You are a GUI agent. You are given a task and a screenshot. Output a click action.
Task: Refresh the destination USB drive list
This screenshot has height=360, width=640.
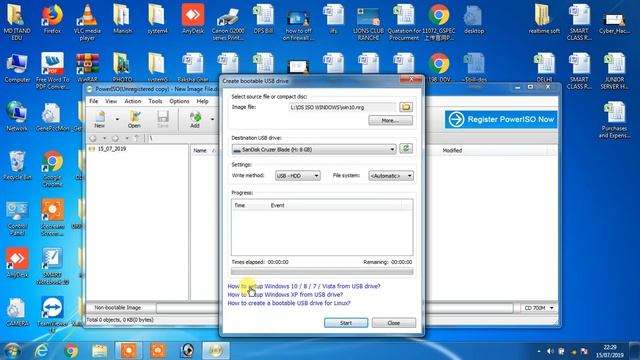[406, 149]
